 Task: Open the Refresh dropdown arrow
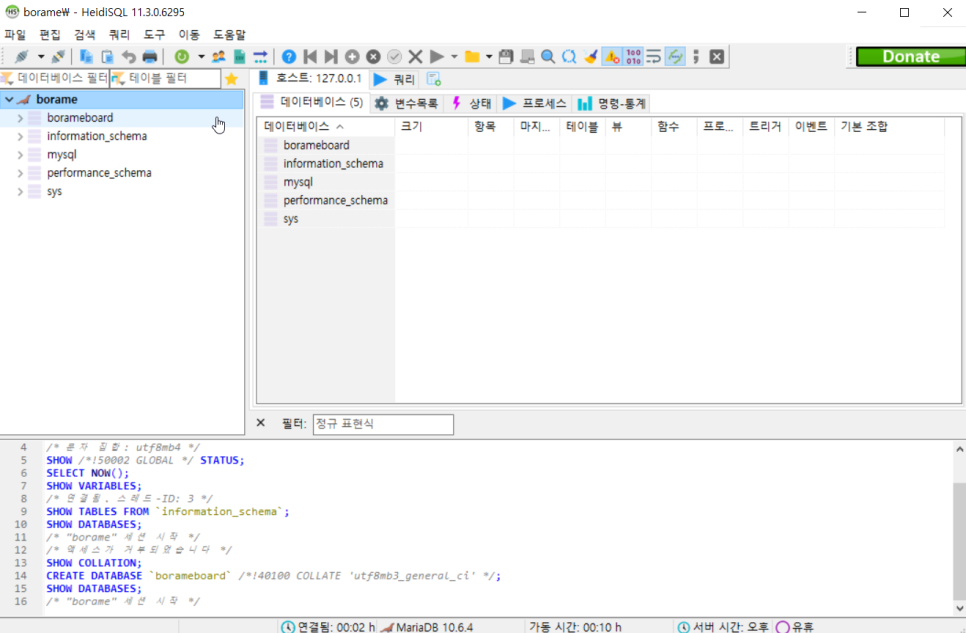click(x=201, y=57)
